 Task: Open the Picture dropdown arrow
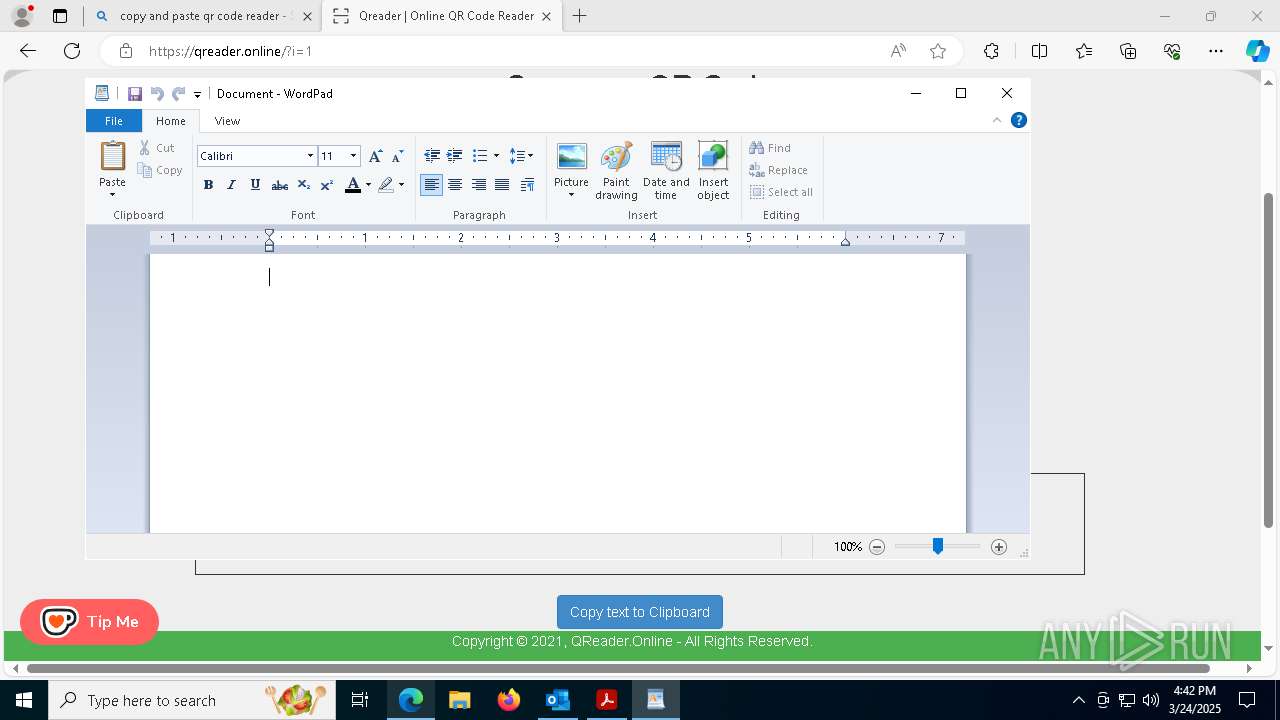pyautogui.click(x=571, y=195)
